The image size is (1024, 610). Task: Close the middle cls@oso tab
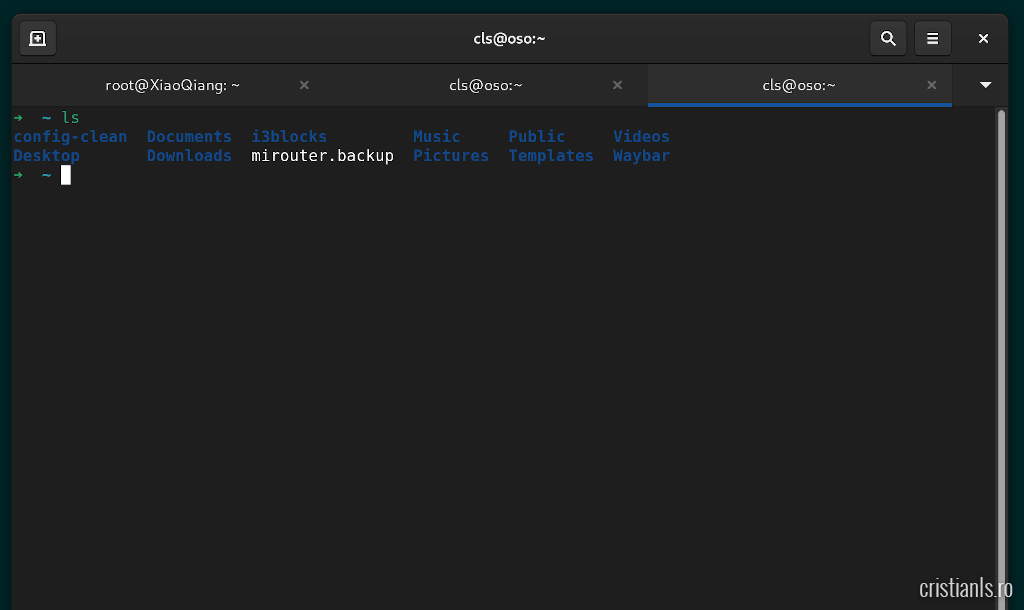(617, 85)
